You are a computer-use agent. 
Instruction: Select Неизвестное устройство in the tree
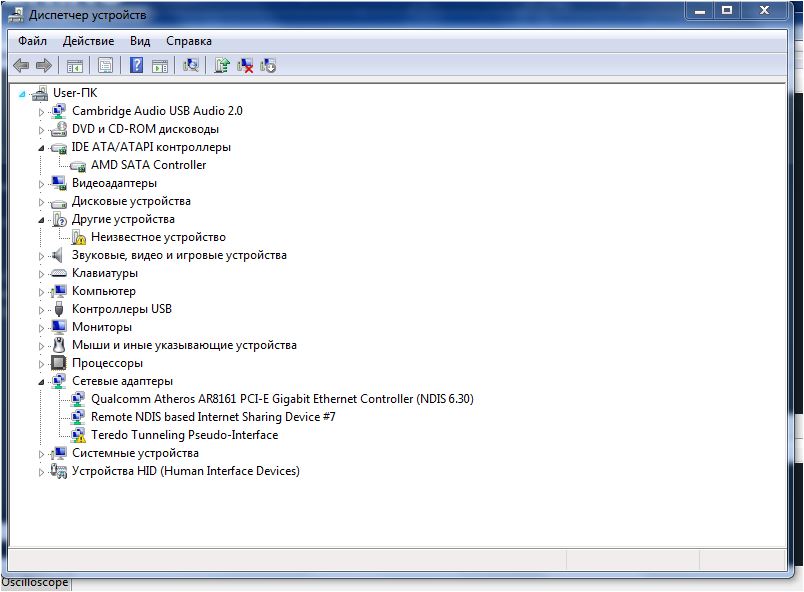(x=158, y=237)
